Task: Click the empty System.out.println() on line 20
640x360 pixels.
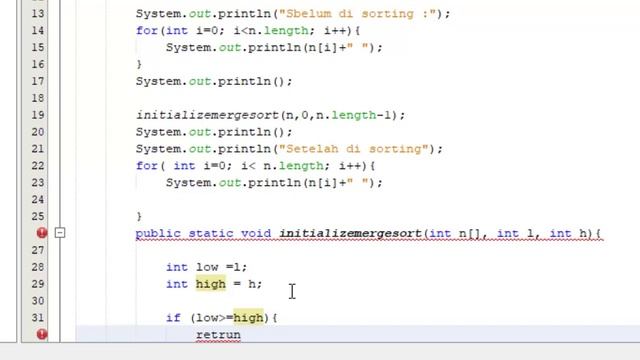Action: pyautogui.click(x=214, y=132)
